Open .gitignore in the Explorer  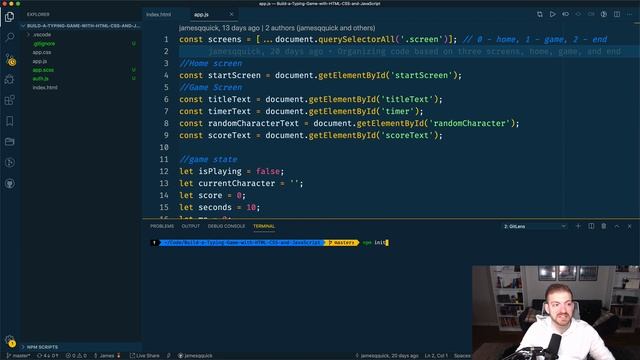[44, 43]
